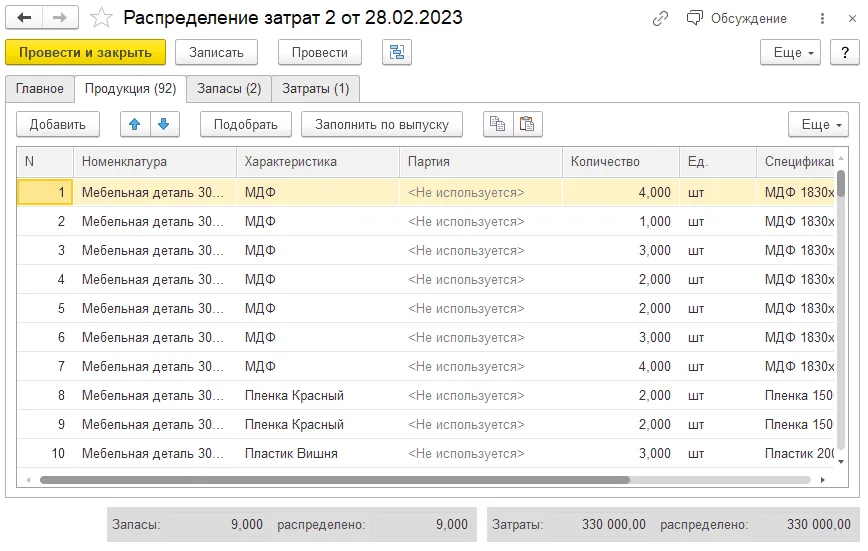Move row up with blue up arrow
This screenshot has height=551, width=868.
(135, 125)
